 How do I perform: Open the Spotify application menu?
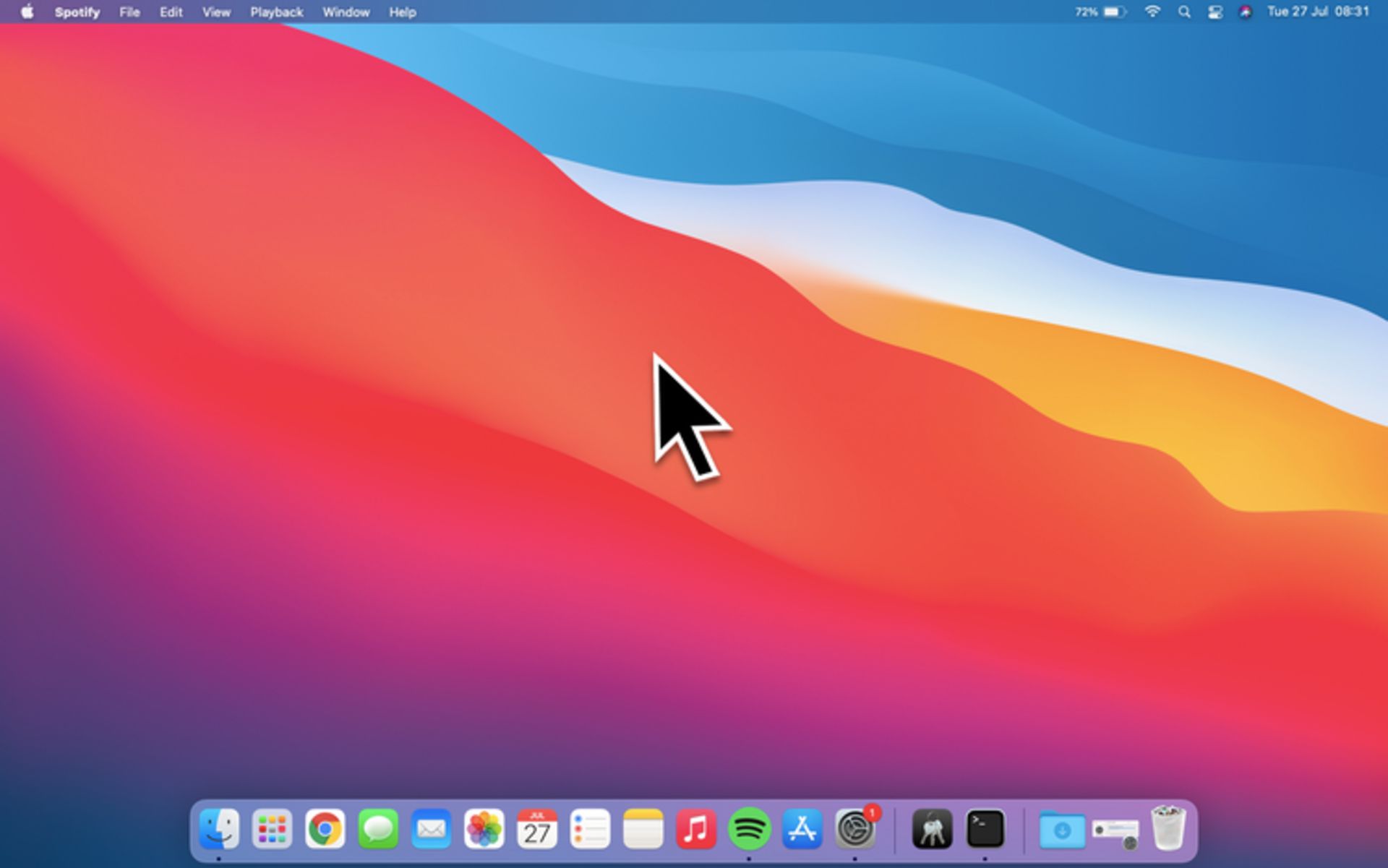click(77, 12)
